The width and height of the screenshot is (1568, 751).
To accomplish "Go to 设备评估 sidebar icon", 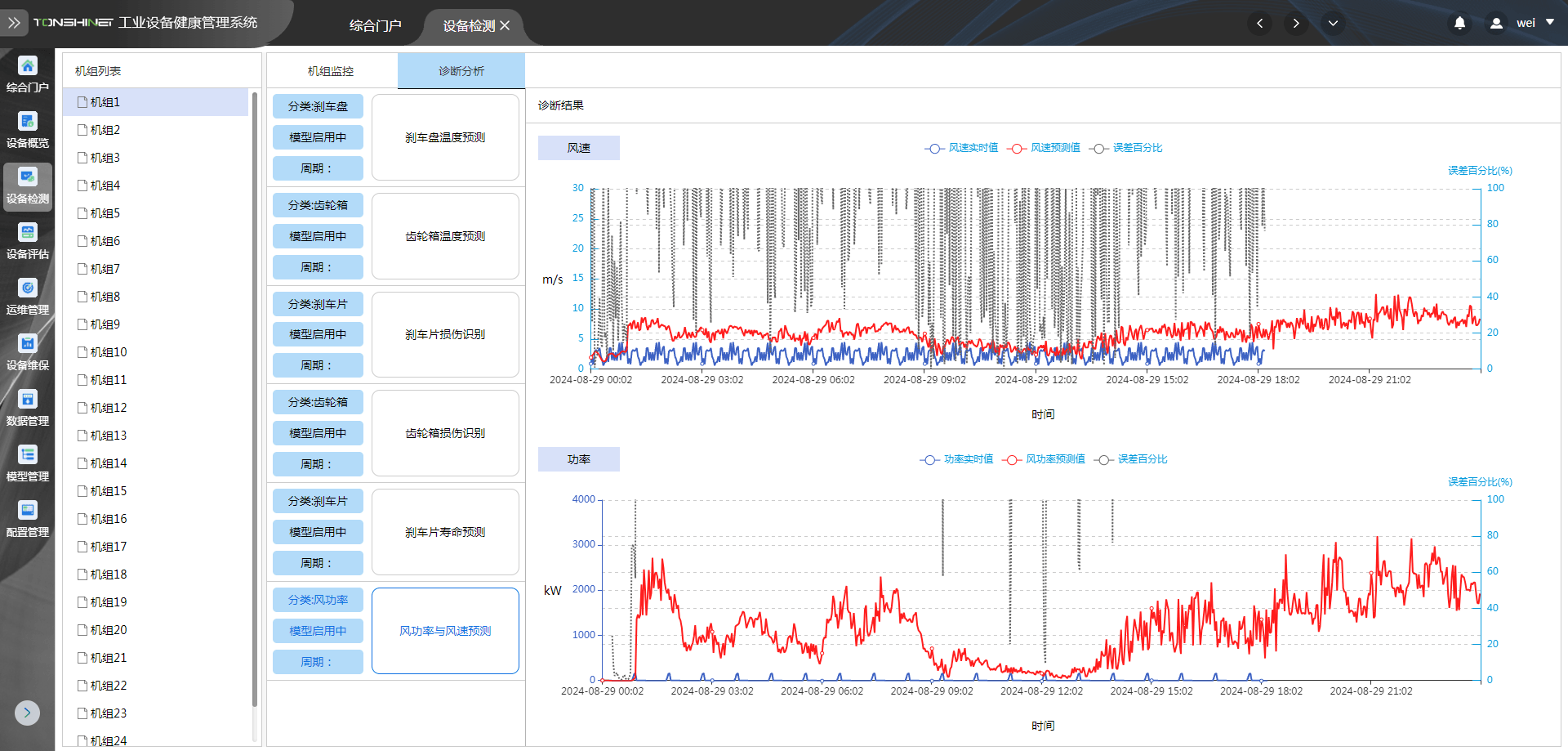I will point(28,240).
